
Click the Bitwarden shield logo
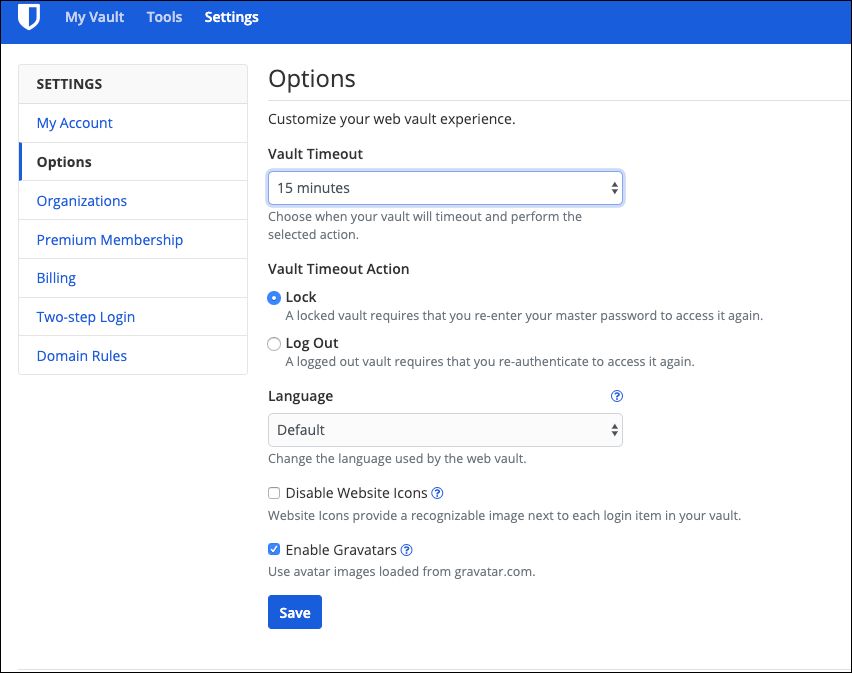point(29,16)
